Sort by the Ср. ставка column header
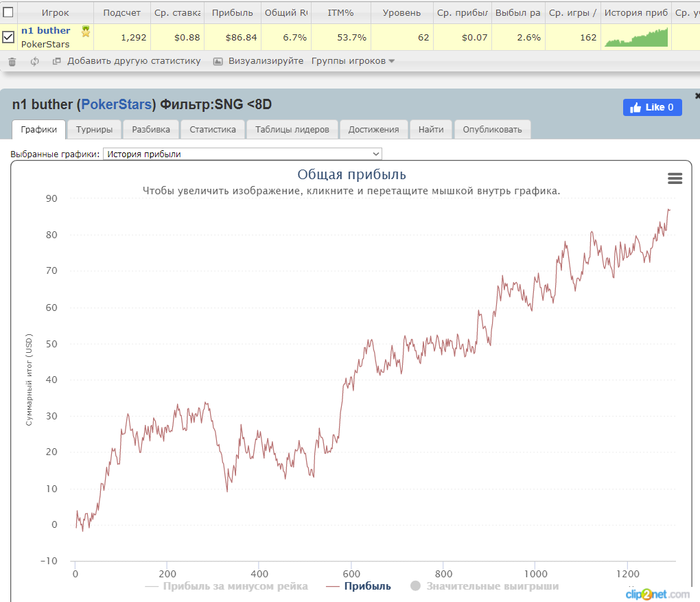 click(177, 13)
